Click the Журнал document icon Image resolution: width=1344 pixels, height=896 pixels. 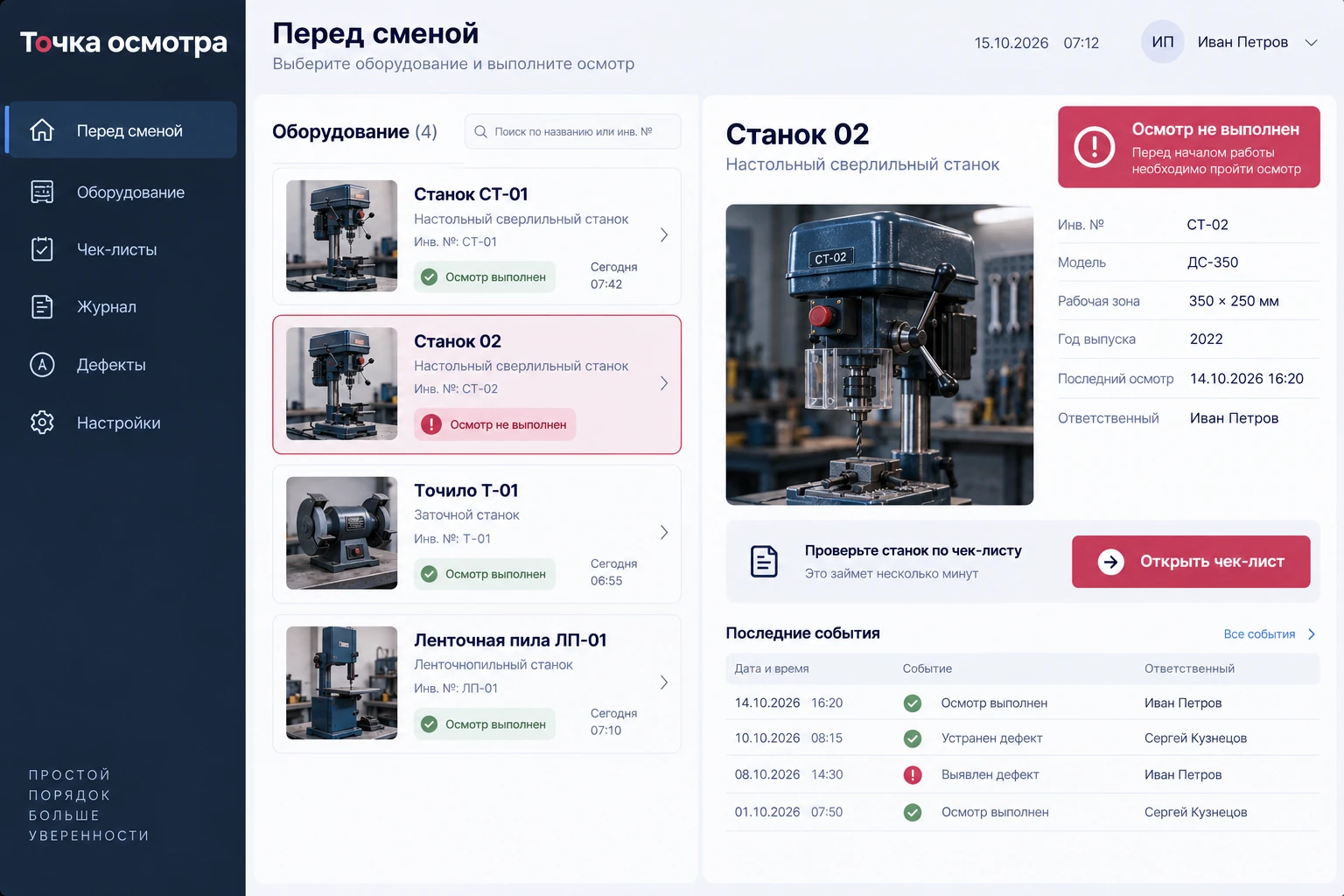pos(42,307)
